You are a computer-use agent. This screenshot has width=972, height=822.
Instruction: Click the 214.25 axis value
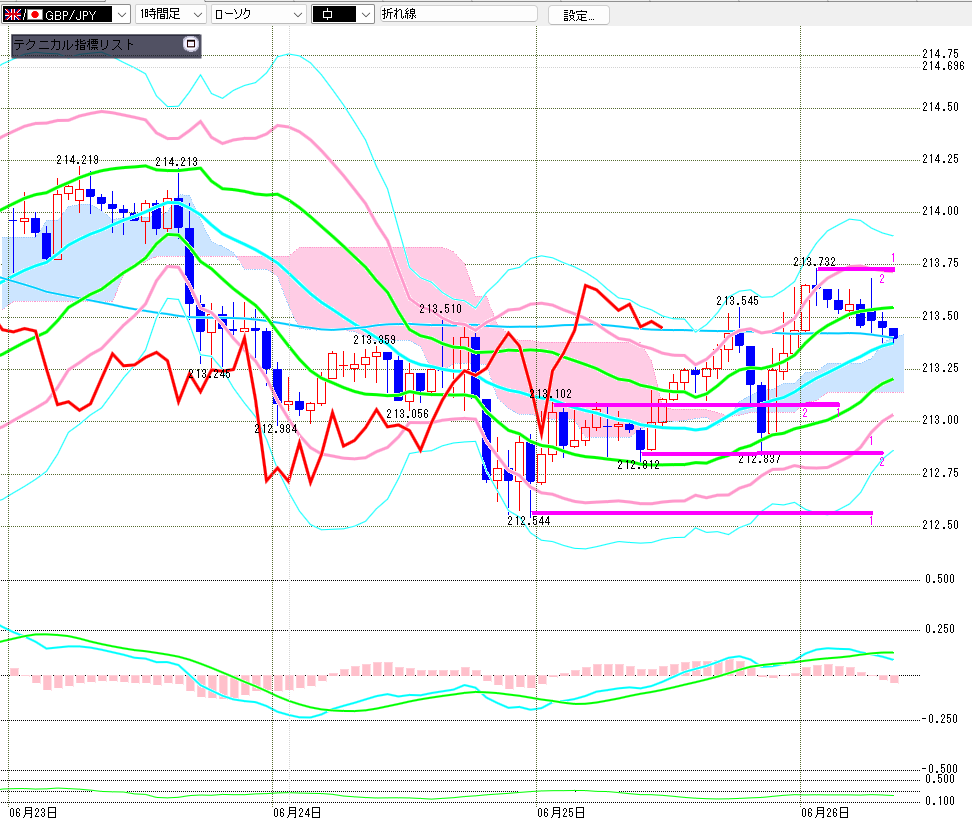click(x=940, y=159)
